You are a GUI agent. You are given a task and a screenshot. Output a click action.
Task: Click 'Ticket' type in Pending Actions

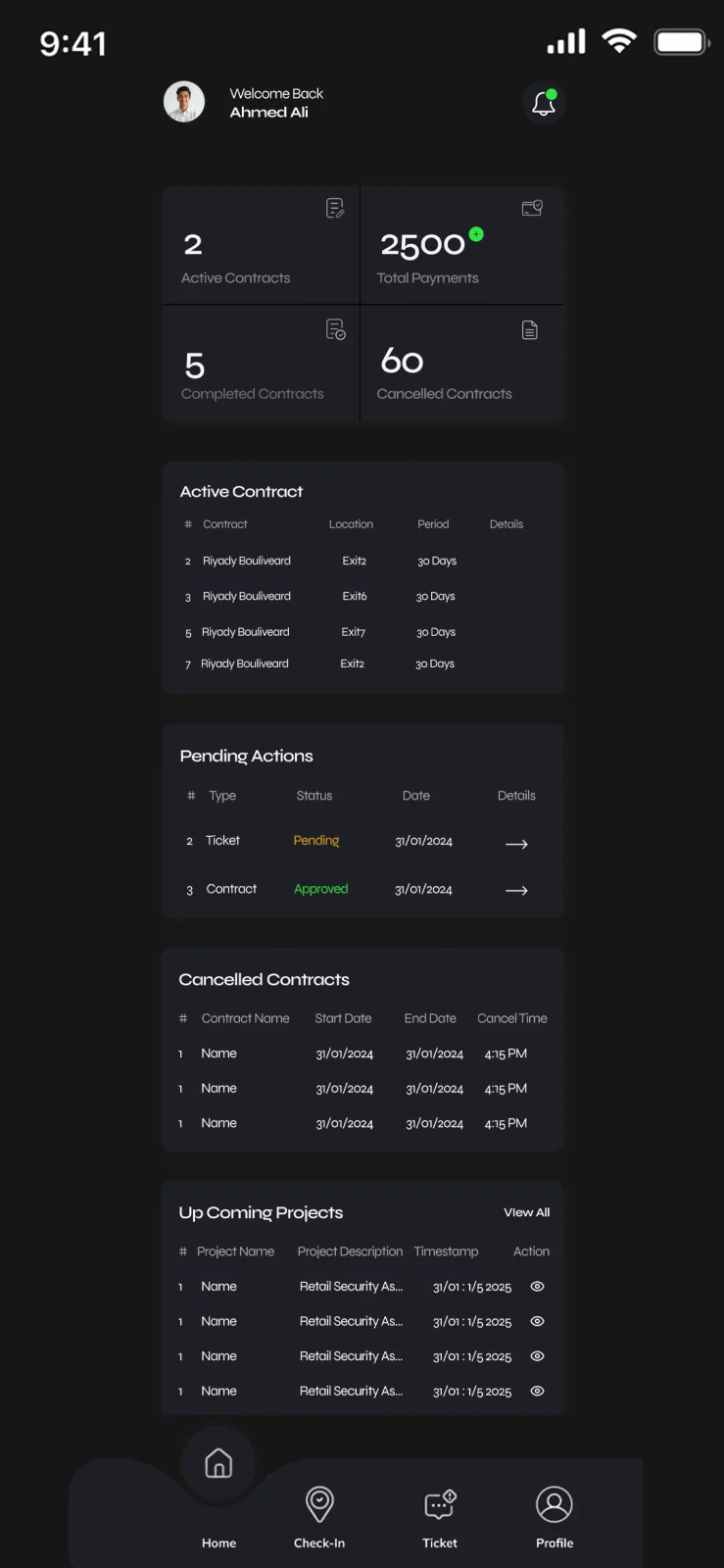point(222,841)
